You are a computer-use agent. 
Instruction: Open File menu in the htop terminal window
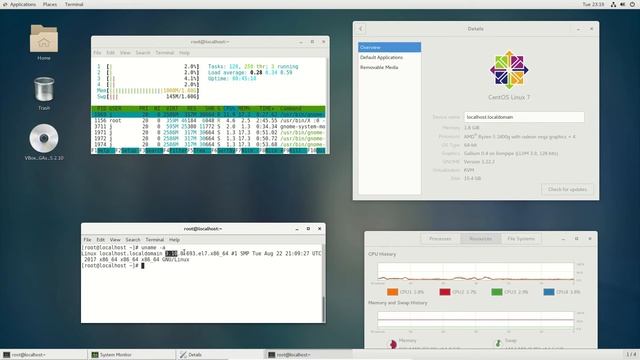[x=97, y=53]
